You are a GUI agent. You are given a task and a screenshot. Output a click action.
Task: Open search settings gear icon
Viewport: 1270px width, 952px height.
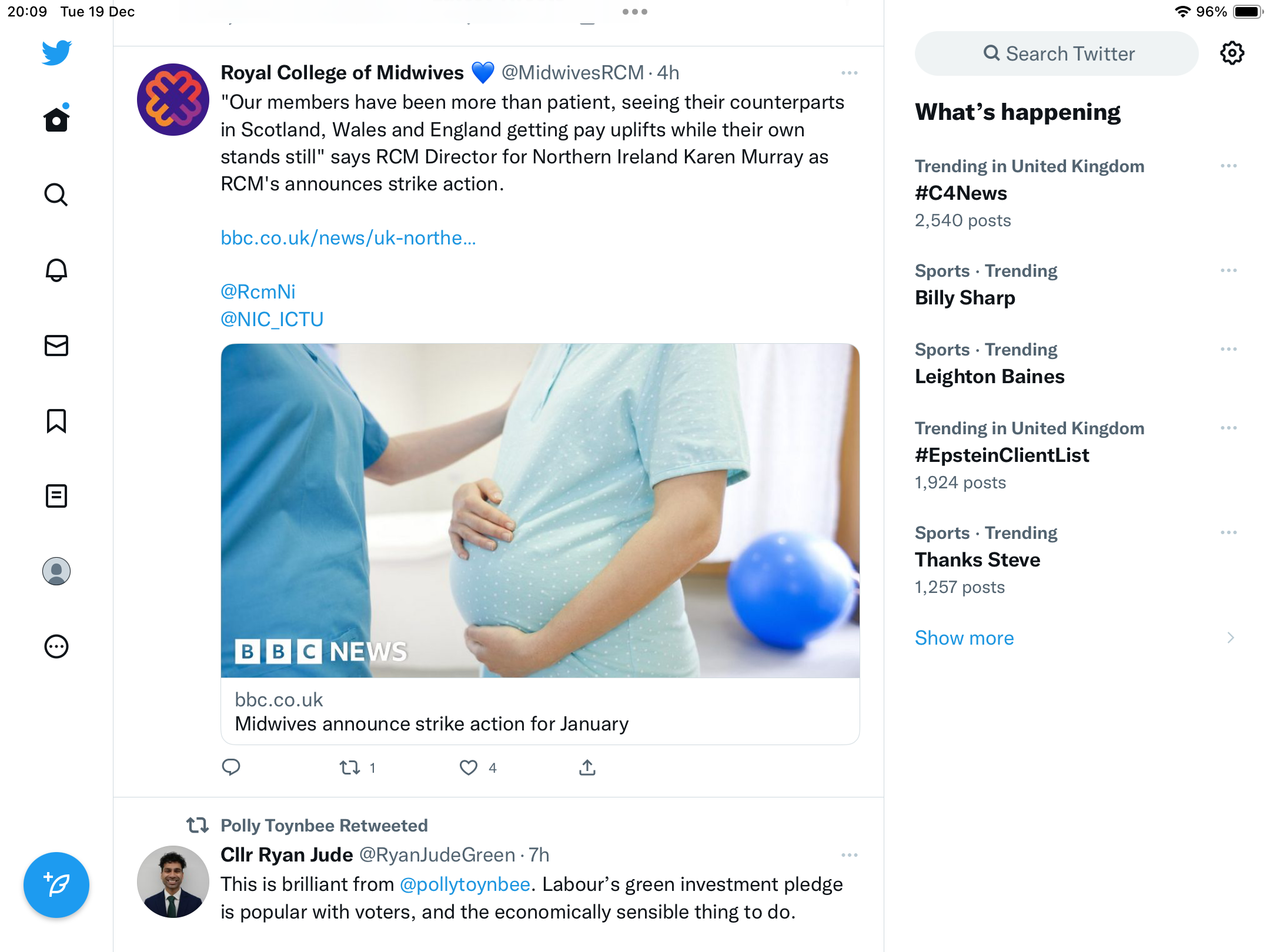pyautogui.click(x=1232, y=53)
